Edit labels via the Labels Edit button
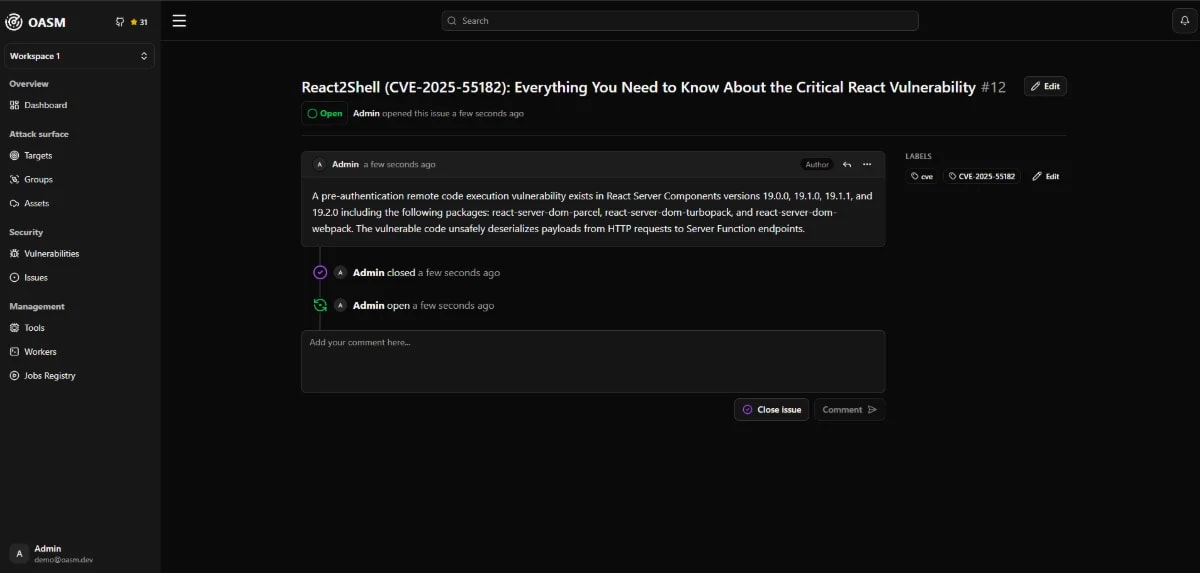 tap(1045, 176)
